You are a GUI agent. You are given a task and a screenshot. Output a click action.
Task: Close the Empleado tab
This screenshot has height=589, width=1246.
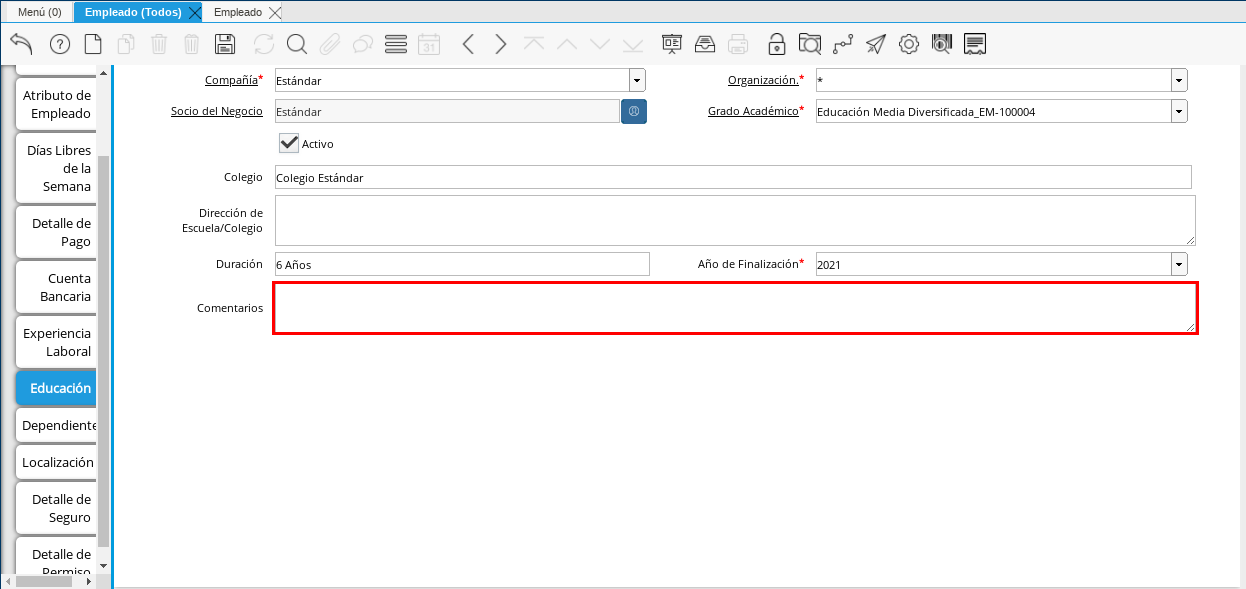tap(275, 12)
